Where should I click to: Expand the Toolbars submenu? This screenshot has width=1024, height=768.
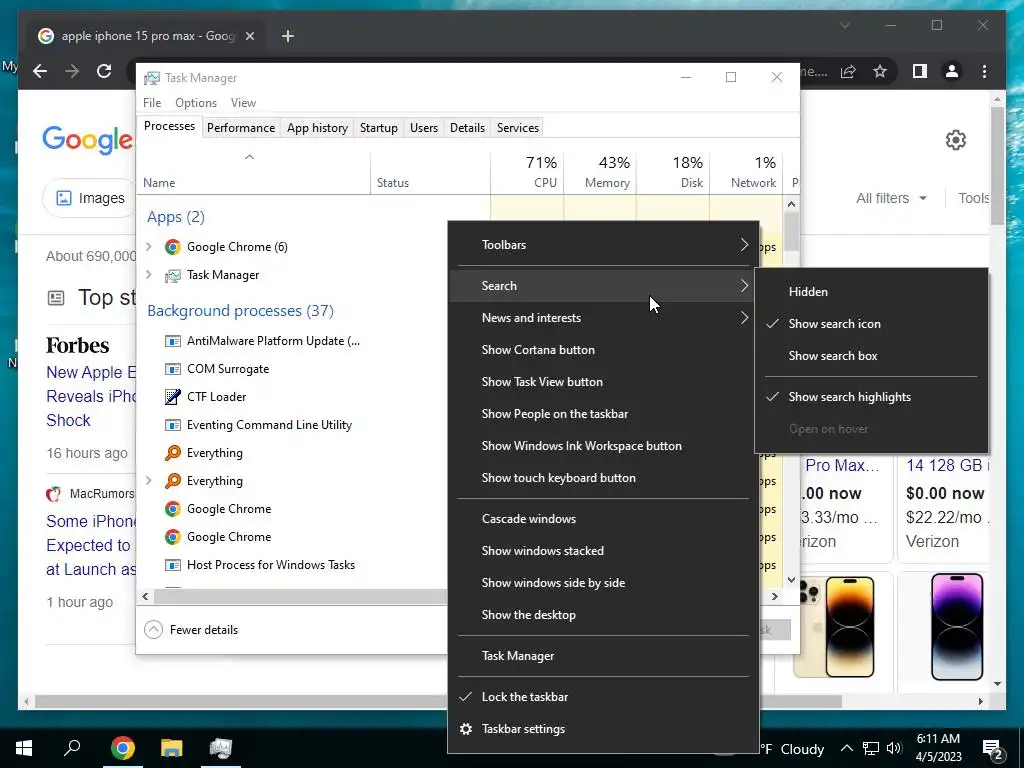pos(603,245)
